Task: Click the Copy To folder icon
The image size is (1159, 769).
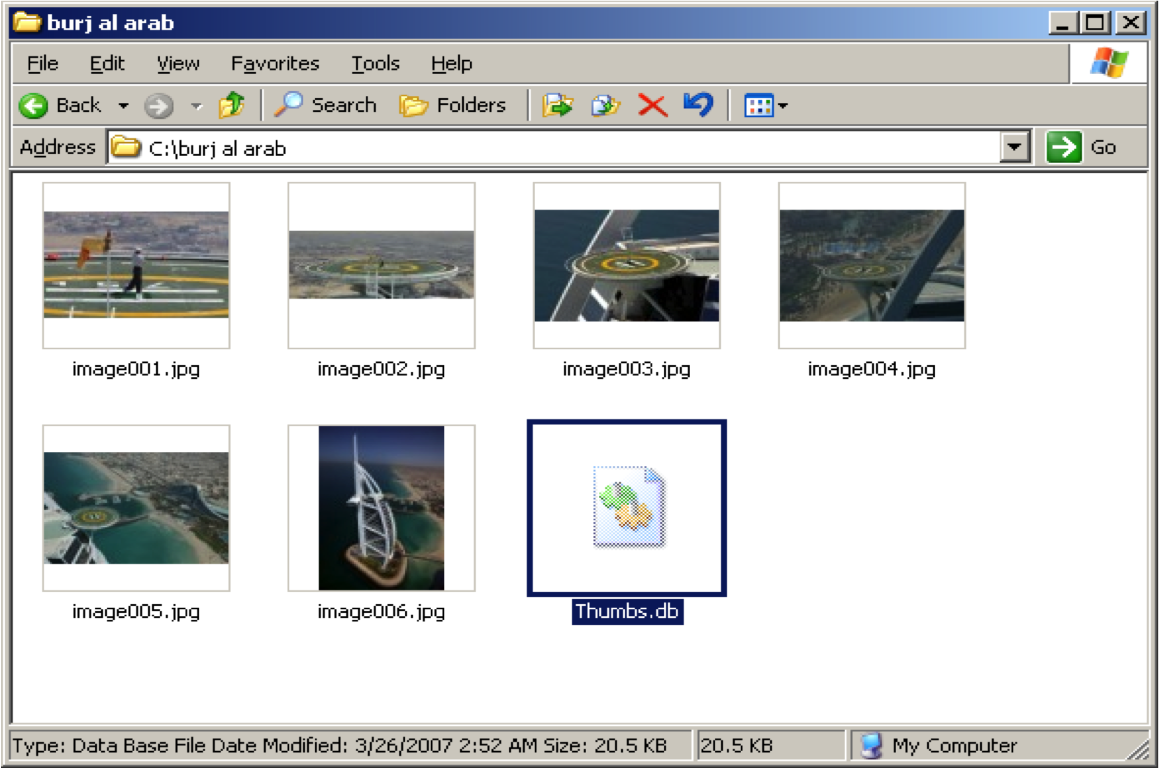Action: [x=605, y=105]
